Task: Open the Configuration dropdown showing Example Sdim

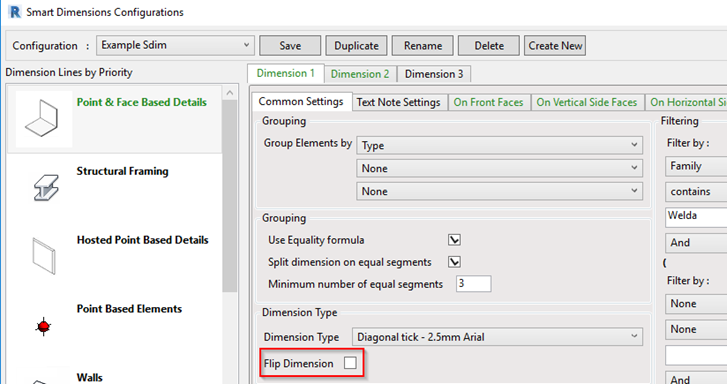Action: point(175,45)
